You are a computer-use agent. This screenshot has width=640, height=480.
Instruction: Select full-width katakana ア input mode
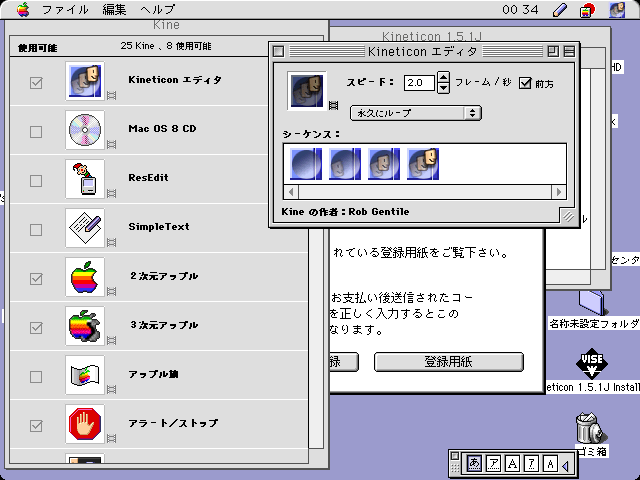pyautogui.click(x=493, y=463)
